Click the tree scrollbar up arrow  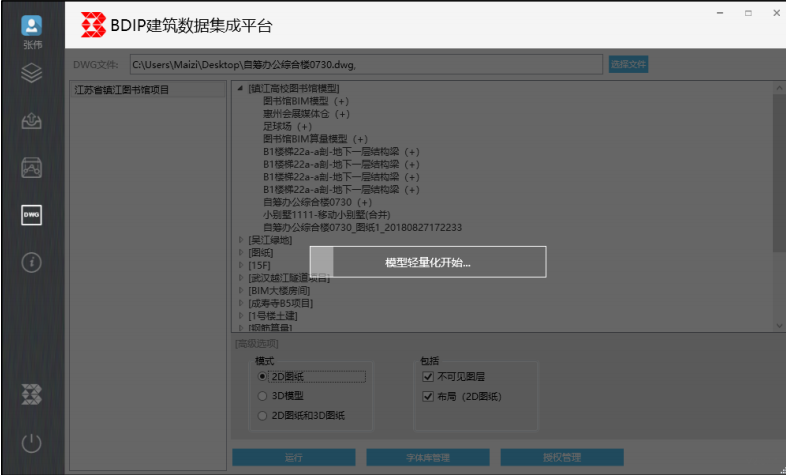tap(779, 88)
